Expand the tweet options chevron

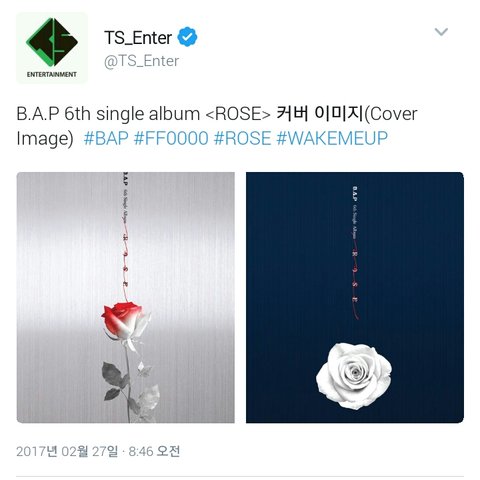pyautogui.click(x=441, y=32)
